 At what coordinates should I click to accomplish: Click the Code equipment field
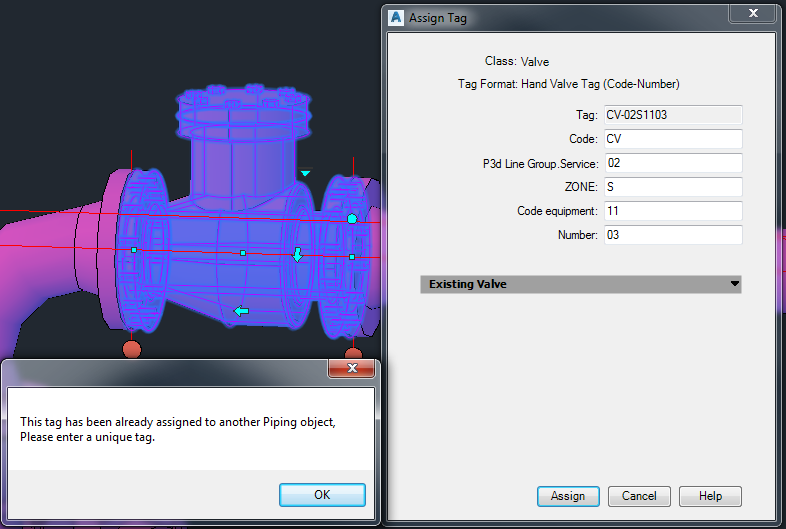[673, 211]
